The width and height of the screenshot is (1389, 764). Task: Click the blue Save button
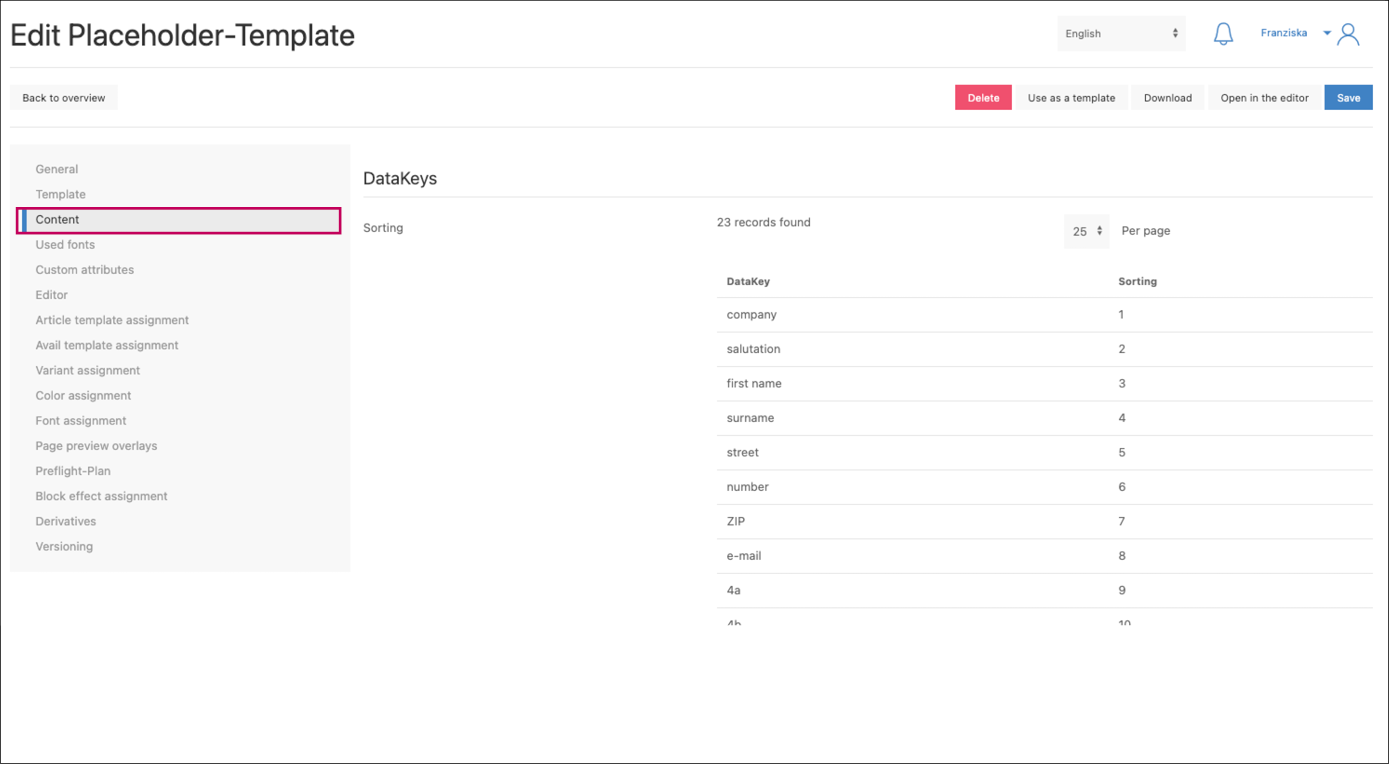pos(1348,98)
